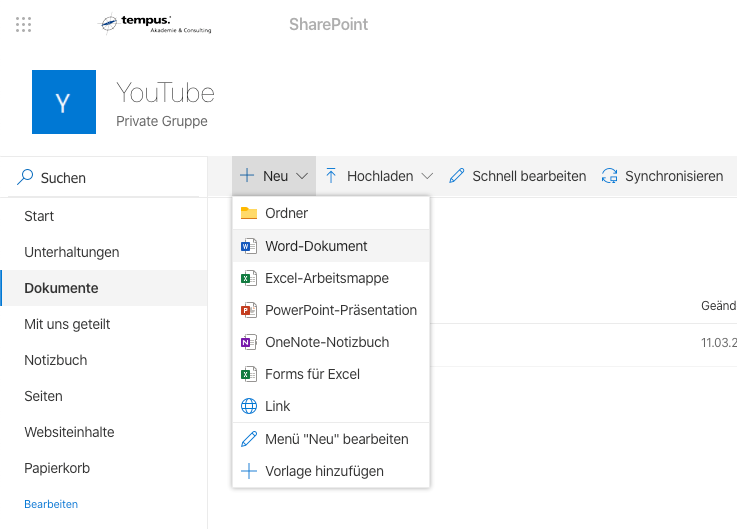The image size is (737, 529).
Task: Click the Neu toolbar button label
Action: coord(275,176)
